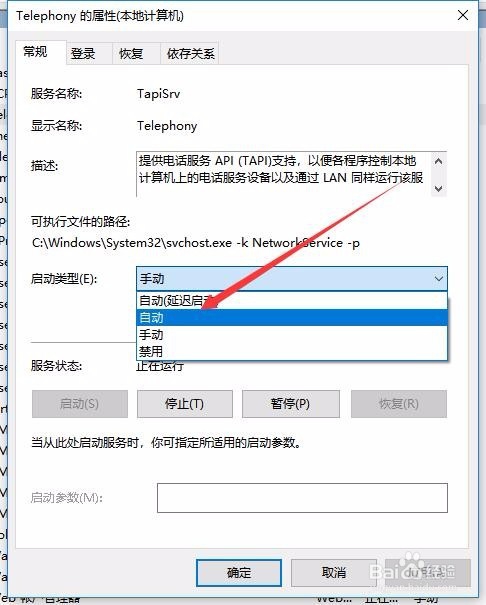Close the Telephony properties dialog
This screenshot has width=486, height=605.
point(463,15)
